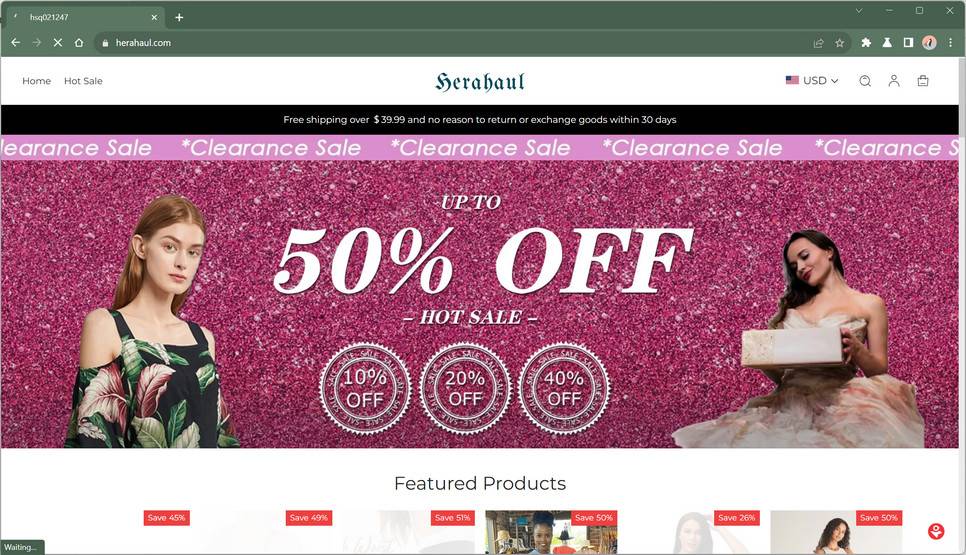Open a new browser tab
Viewport: 966px width, 555px height.
(x=179, y=17)
